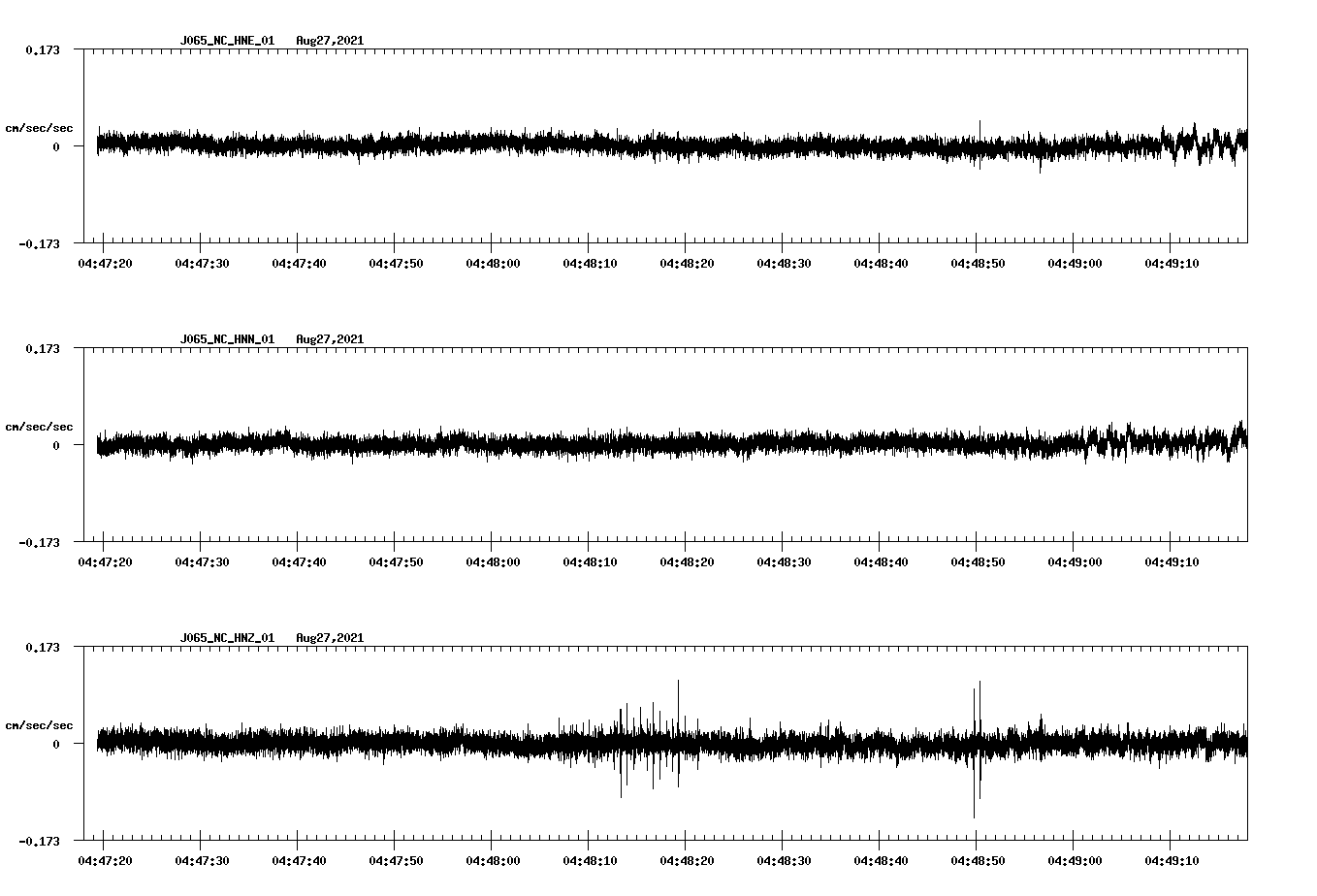Screen dimensions: 1317x896
Task: Click the -0.173 lower limit on HNN plot
Action: [39, 542]
